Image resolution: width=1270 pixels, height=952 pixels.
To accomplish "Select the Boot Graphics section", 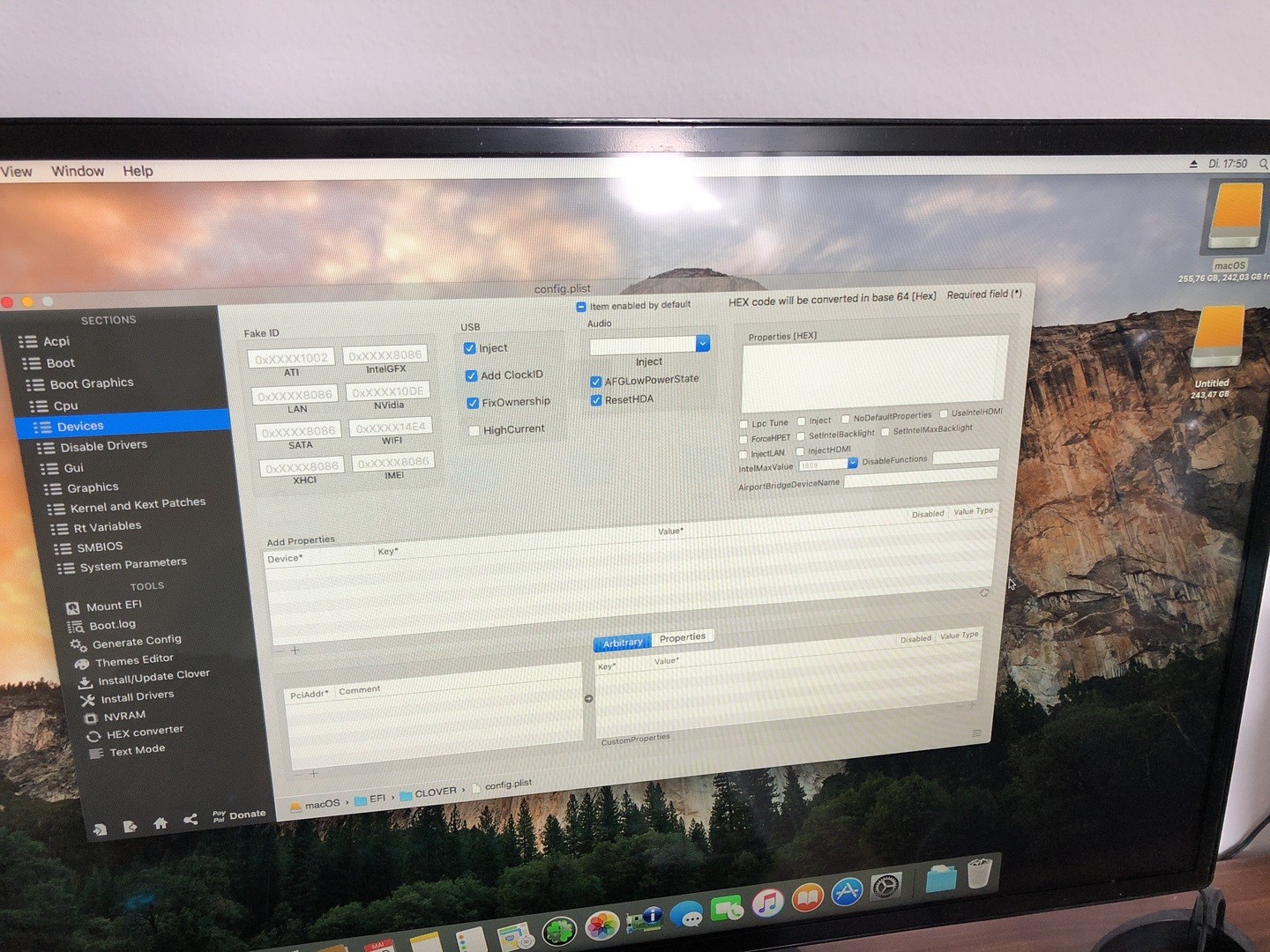I will 92,383.
